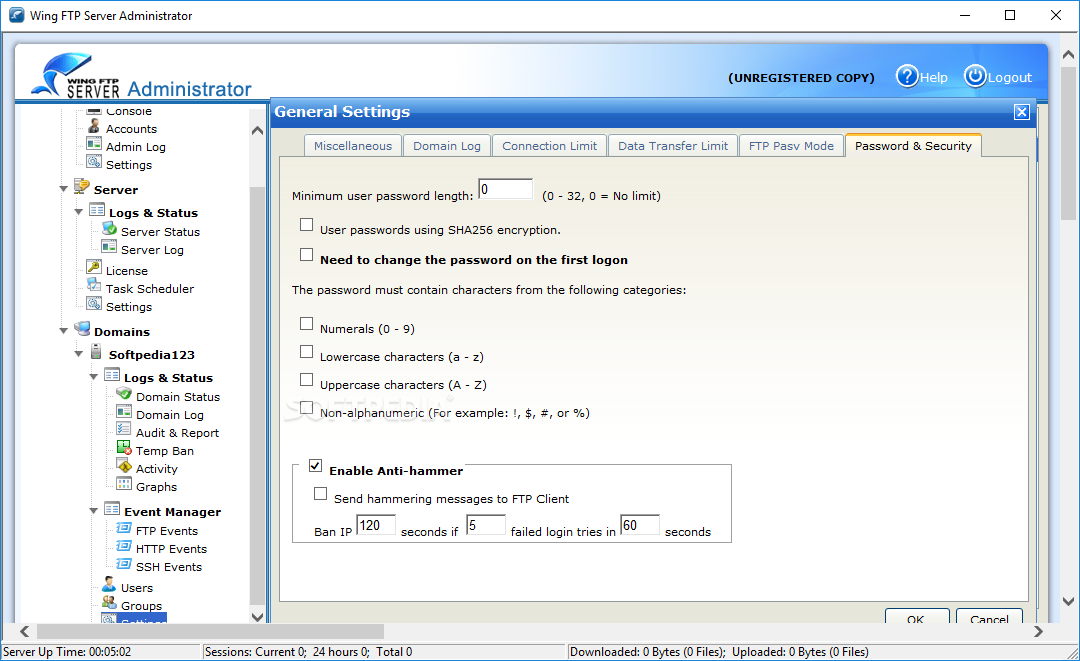Require Uppercase characters checkbox

(307, 380)
